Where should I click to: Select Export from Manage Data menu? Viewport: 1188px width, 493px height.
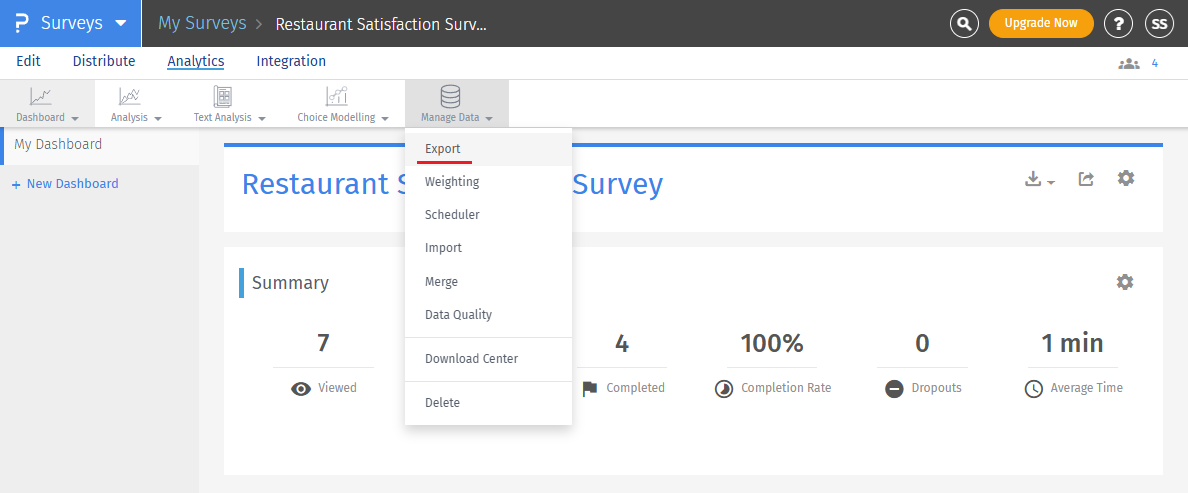(442, 149)
